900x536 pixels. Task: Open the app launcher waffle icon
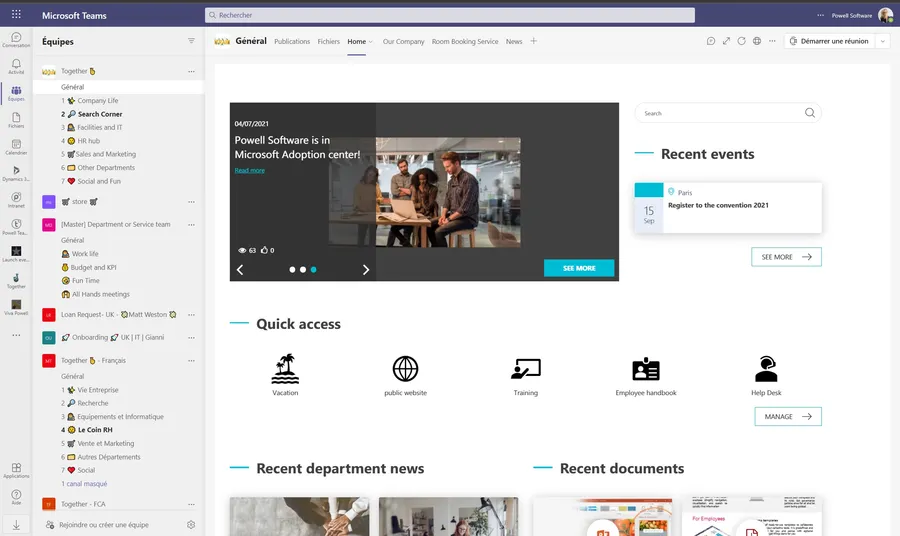point(16,14)
